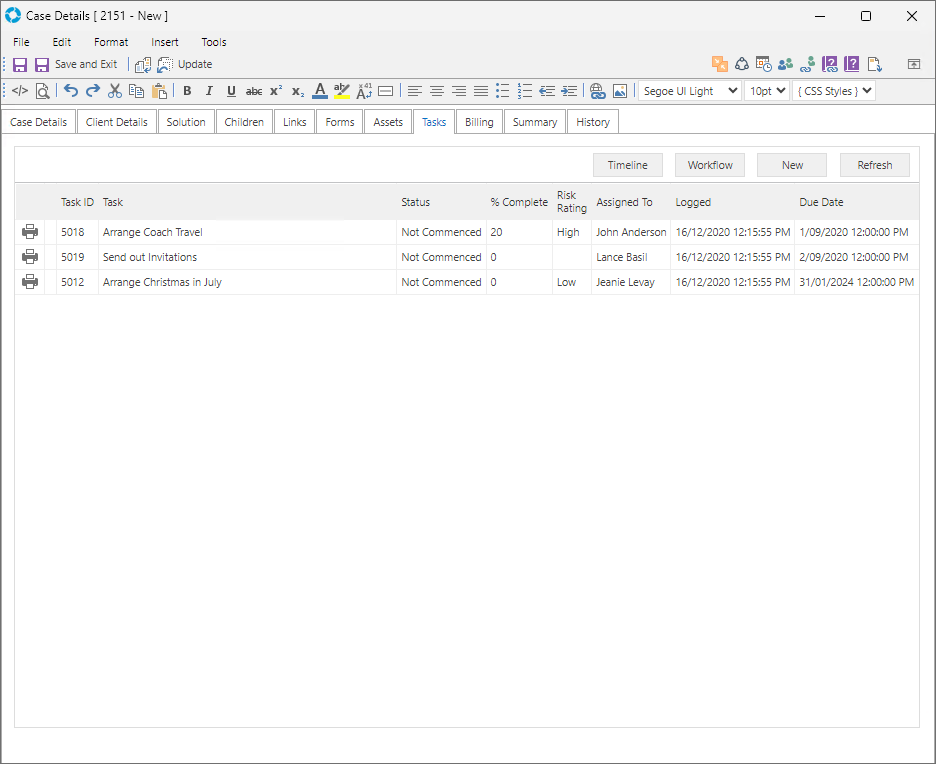Click the Cut scissors icon
936x764 pixels.
pyautogui.click(x=115, y=91)
